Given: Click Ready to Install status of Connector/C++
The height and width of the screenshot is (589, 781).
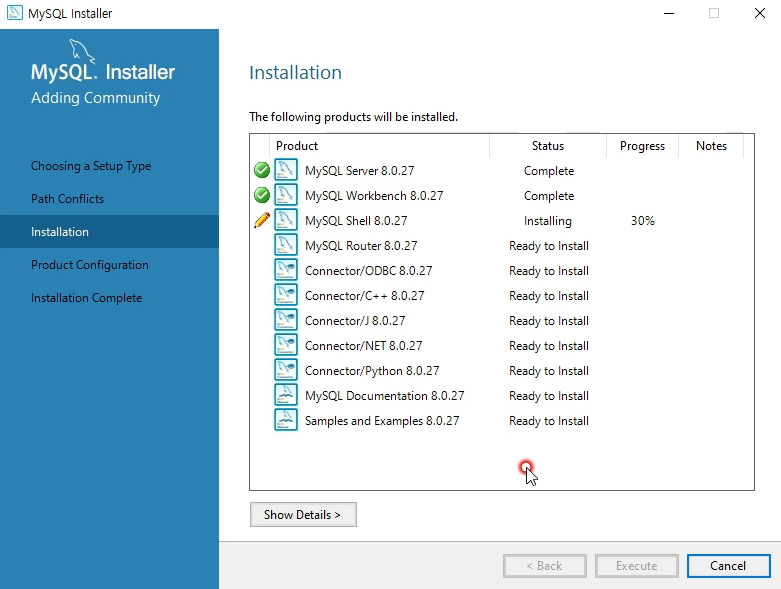Looking at the screenshot, I should 549,296.
